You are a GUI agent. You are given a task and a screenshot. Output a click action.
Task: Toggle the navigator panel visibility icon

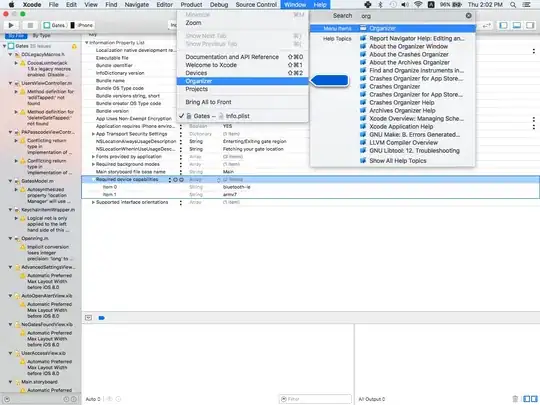coord(503,25)
